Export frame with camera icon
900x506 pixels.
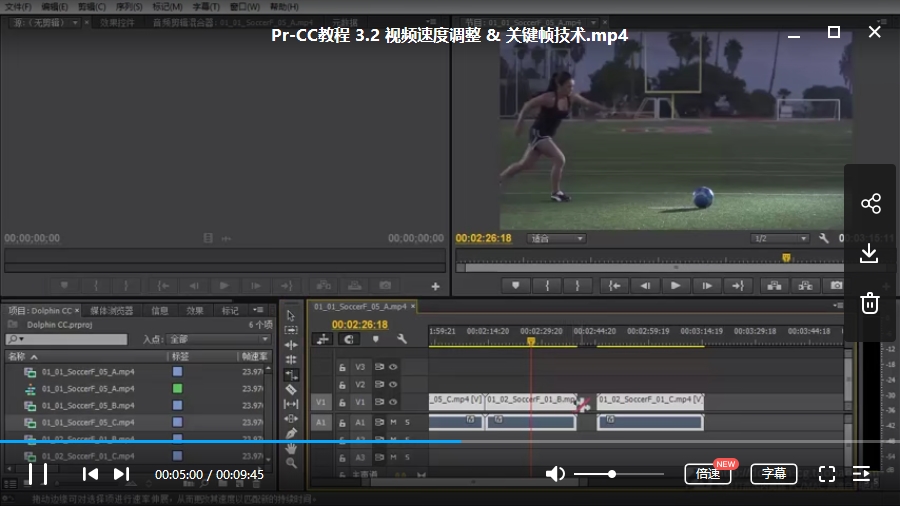(836, 285)
